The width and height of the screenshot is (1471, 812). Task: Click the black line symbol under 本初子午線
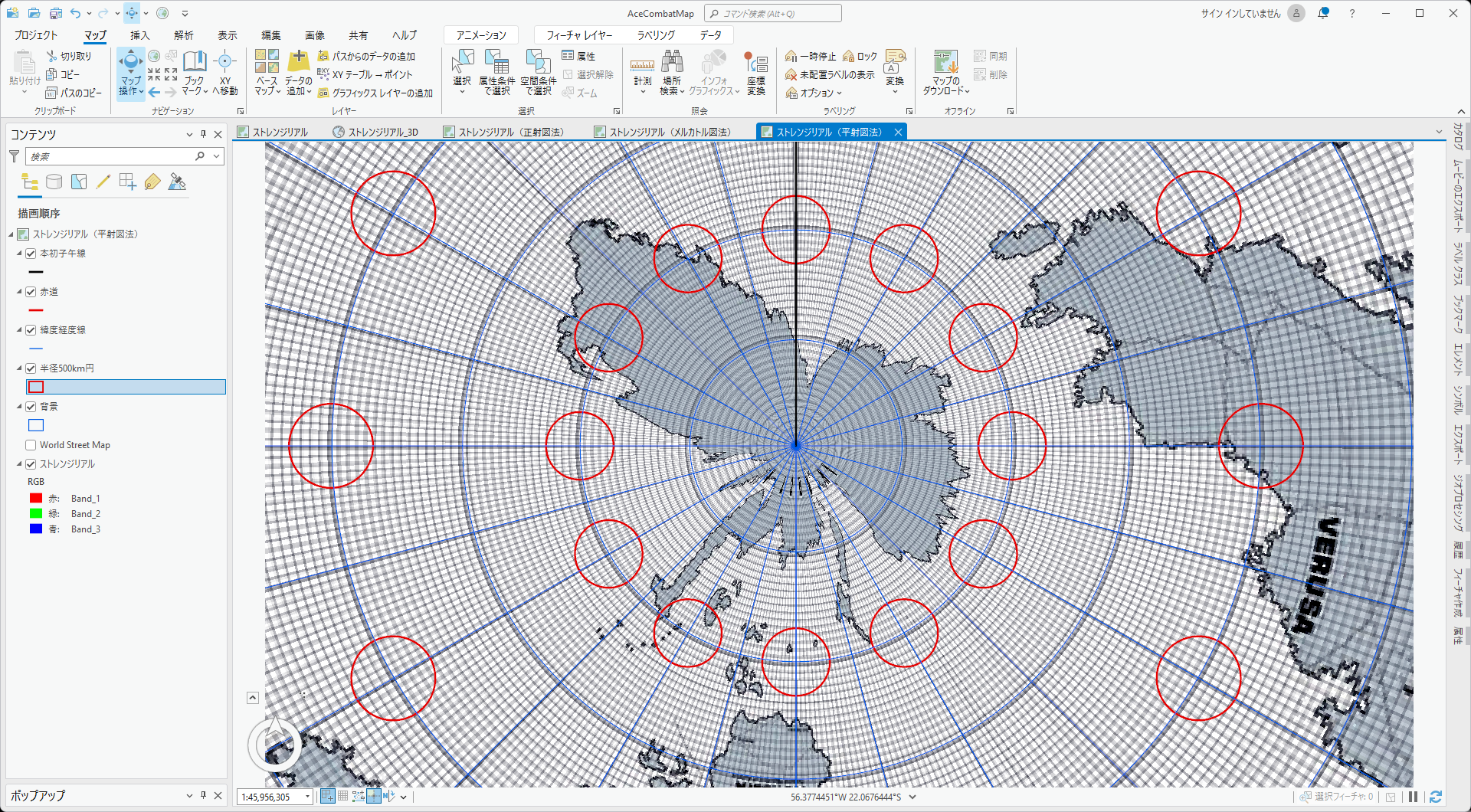click(x=36, y=272)
